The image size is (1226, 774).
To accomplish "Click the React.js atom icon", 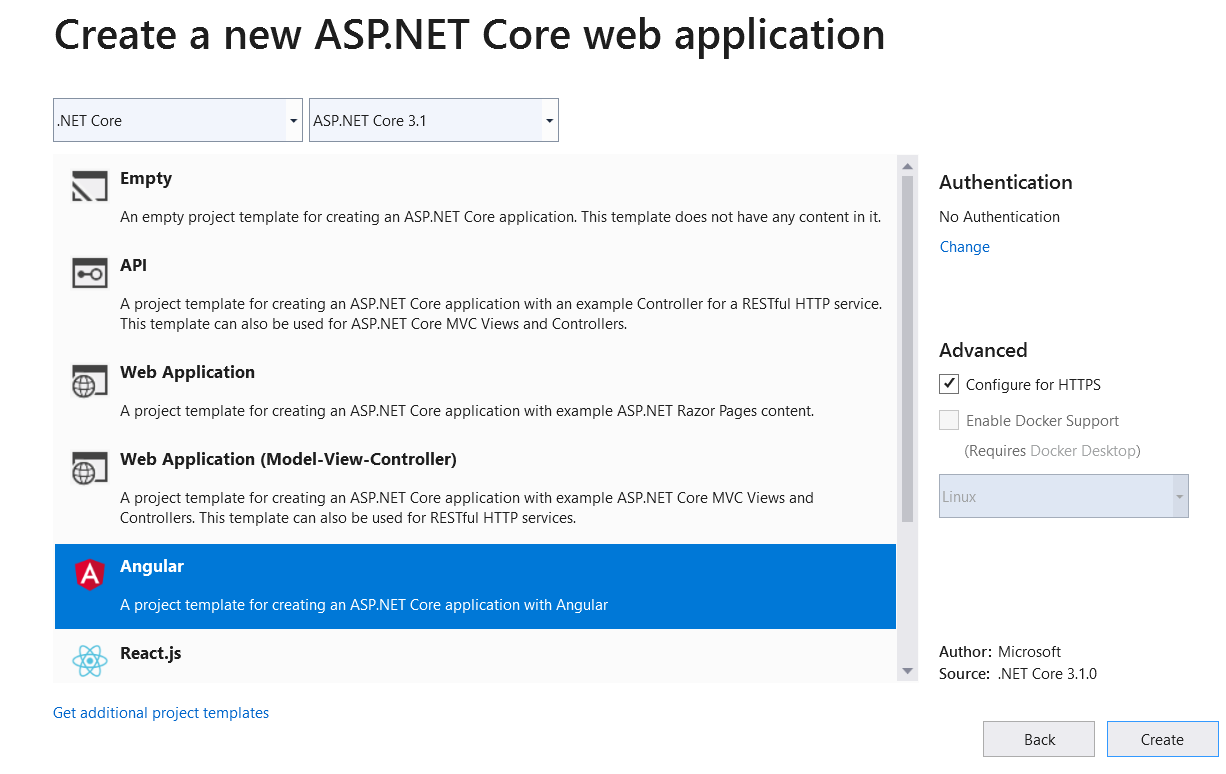I will [90, 660].
